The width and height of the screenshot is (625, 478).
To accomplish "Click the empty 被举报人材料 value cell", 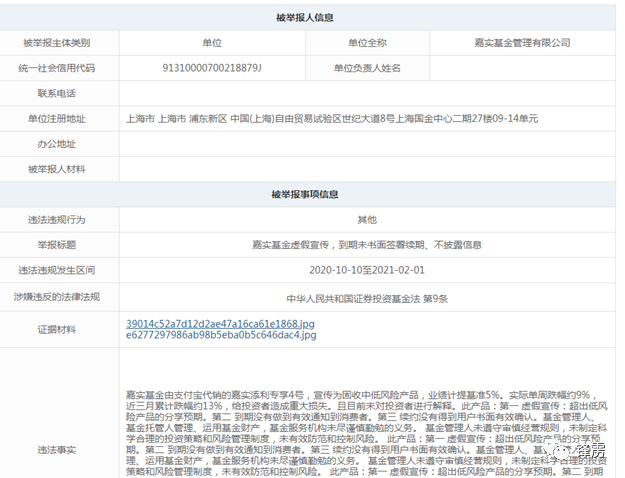I will 367,169.
